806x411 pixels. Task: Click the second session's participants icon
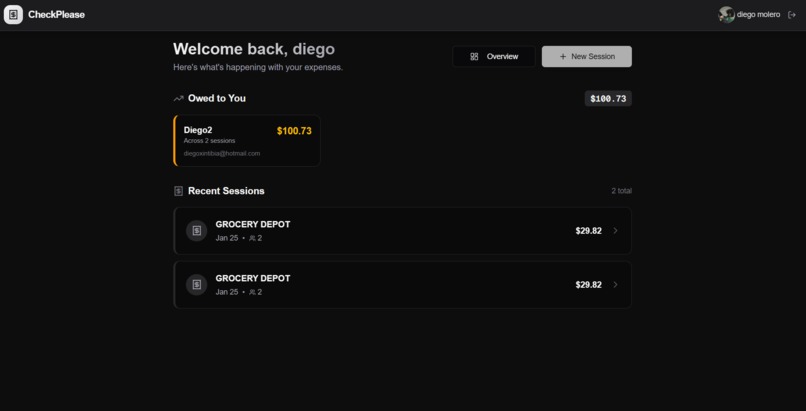click(252, 292)
